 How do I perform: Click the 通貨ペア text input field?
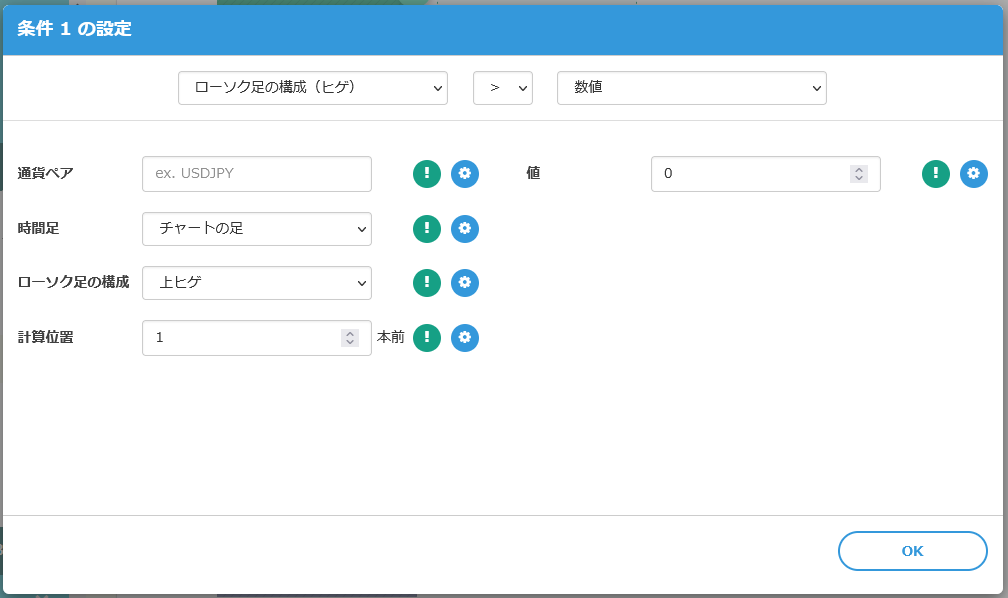[257, 174]
